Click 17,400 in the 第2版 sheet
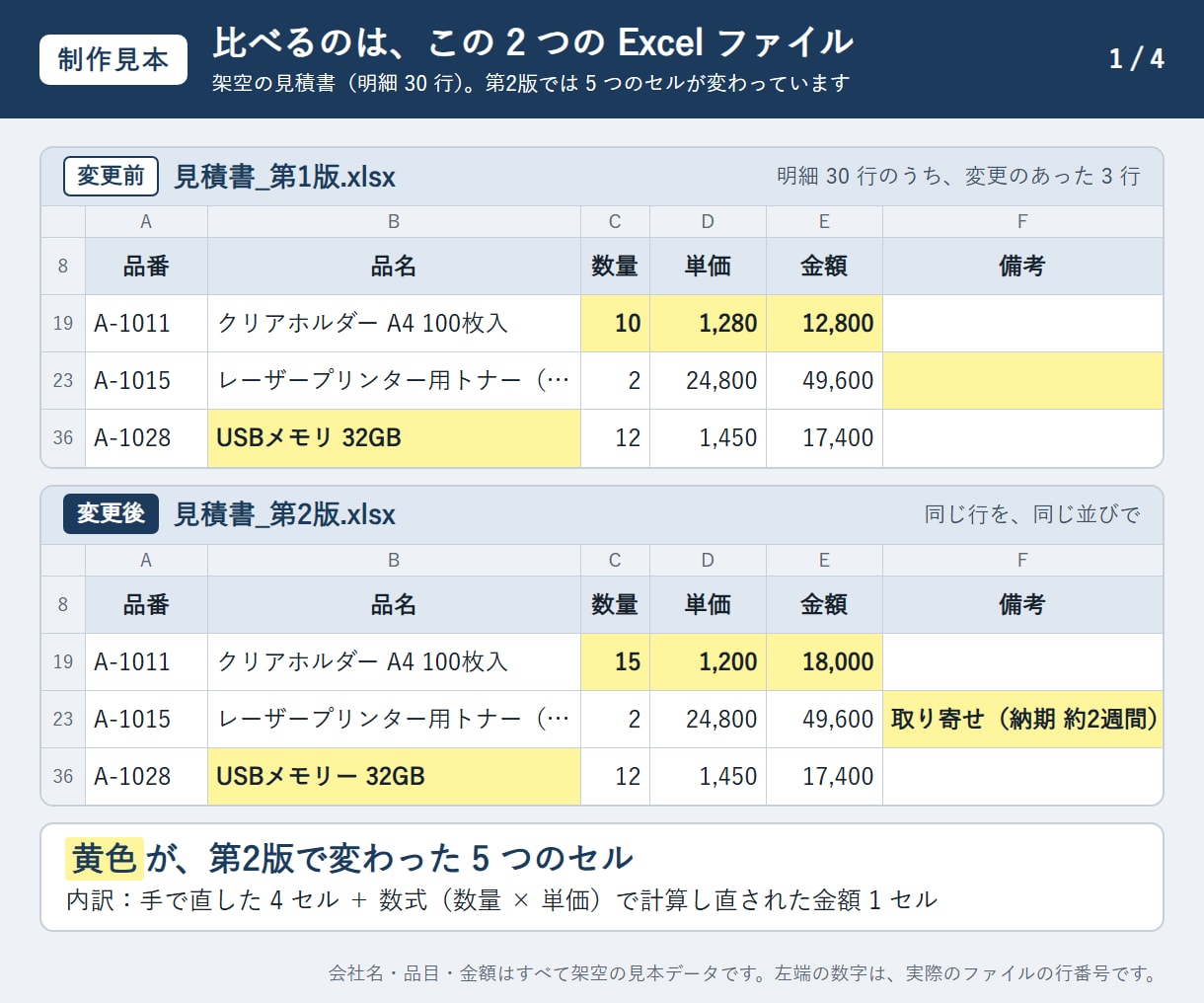The height and width of the screenshot is (1003, 1204). tap(824, 777)
